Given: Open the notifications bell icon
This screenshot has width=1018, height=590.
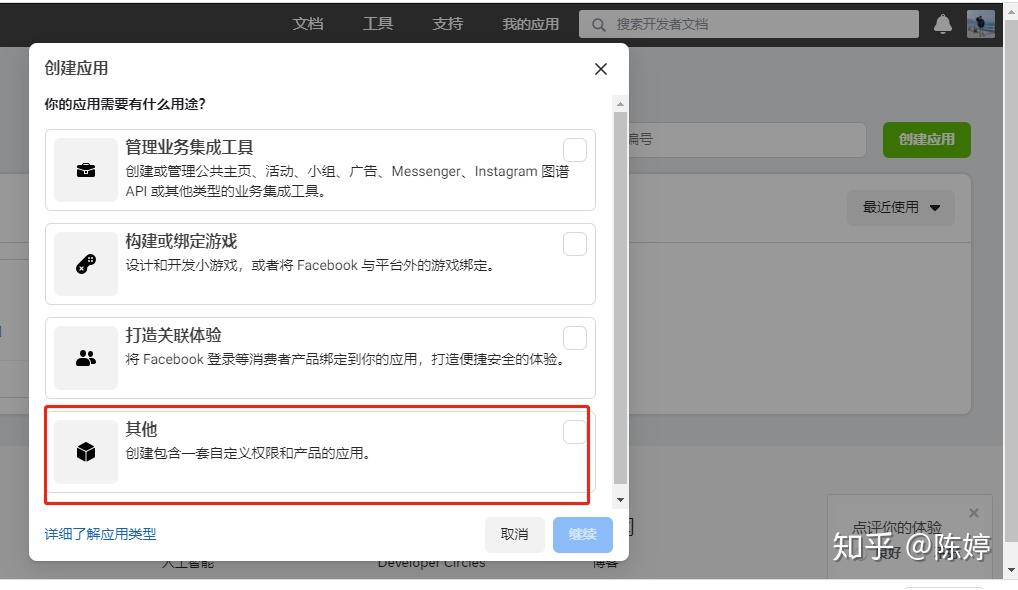Looking at the screenshot, I should coord(941,23).
